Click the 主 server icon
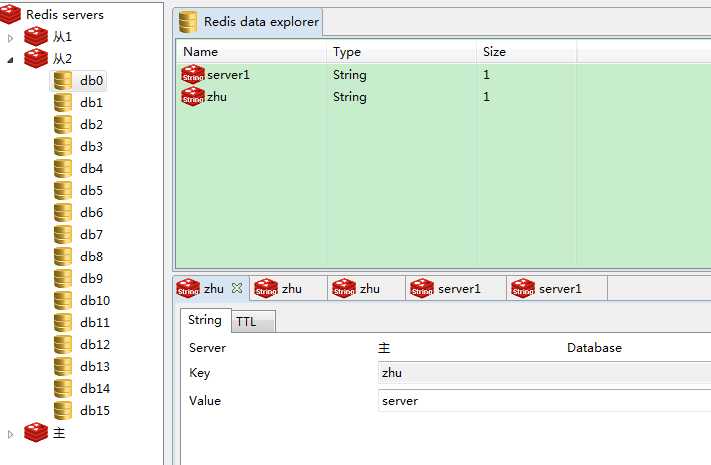Viewport: 711px width, 465px height. tap(36, 432)
